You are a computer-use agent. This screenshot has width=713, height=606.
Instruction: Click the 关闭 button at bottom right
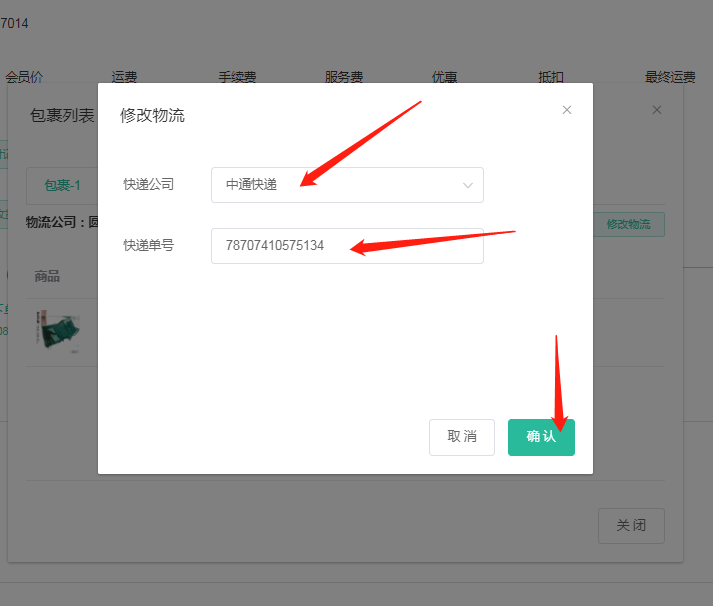click(x=631, y=526)
